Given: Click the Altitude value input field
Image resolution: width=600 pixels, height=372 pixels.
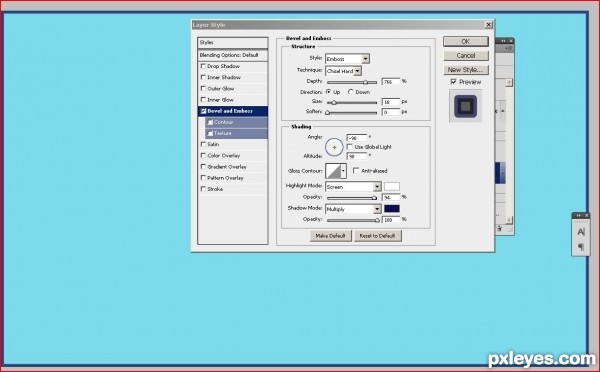Looking at the screenshot, I should pos(357,156).
